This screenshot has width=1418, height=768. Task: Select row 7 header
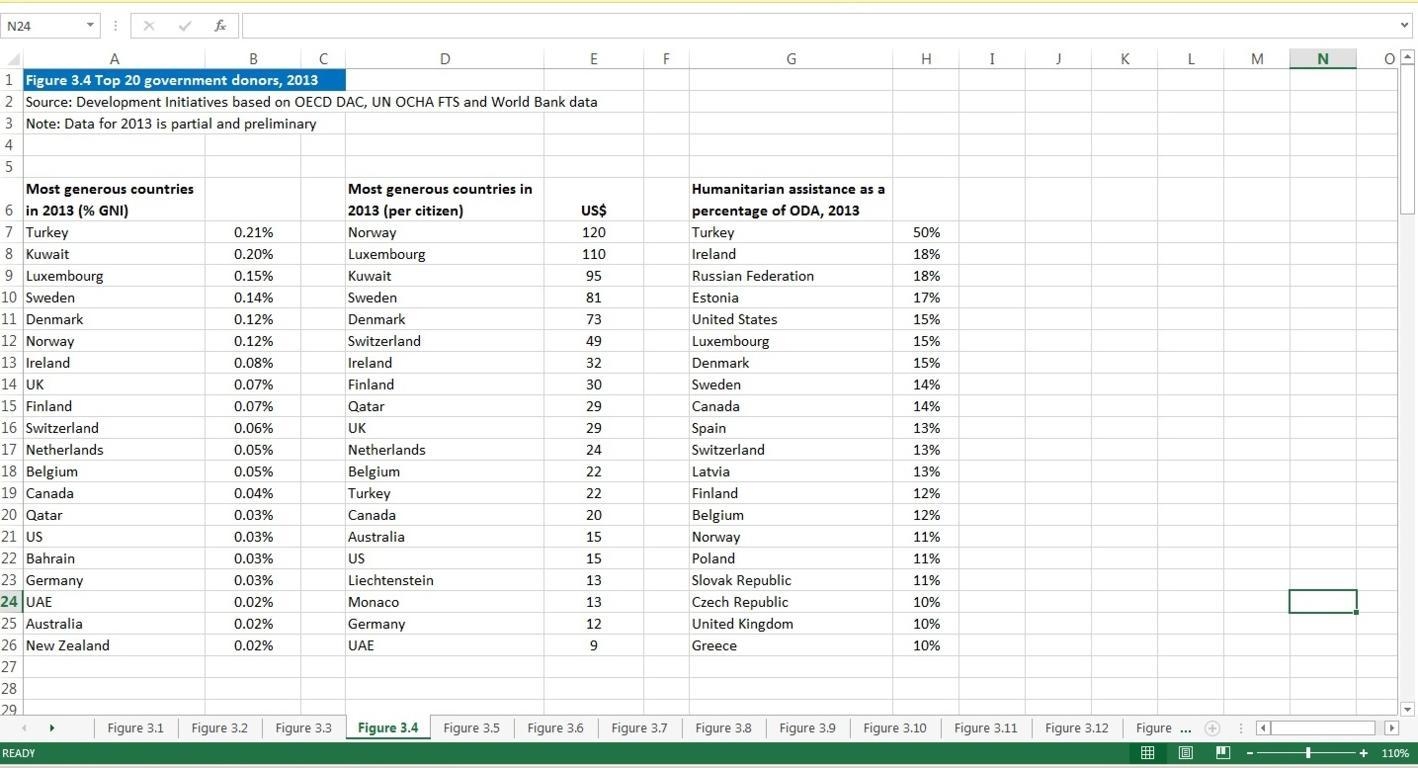click(10, 232)
